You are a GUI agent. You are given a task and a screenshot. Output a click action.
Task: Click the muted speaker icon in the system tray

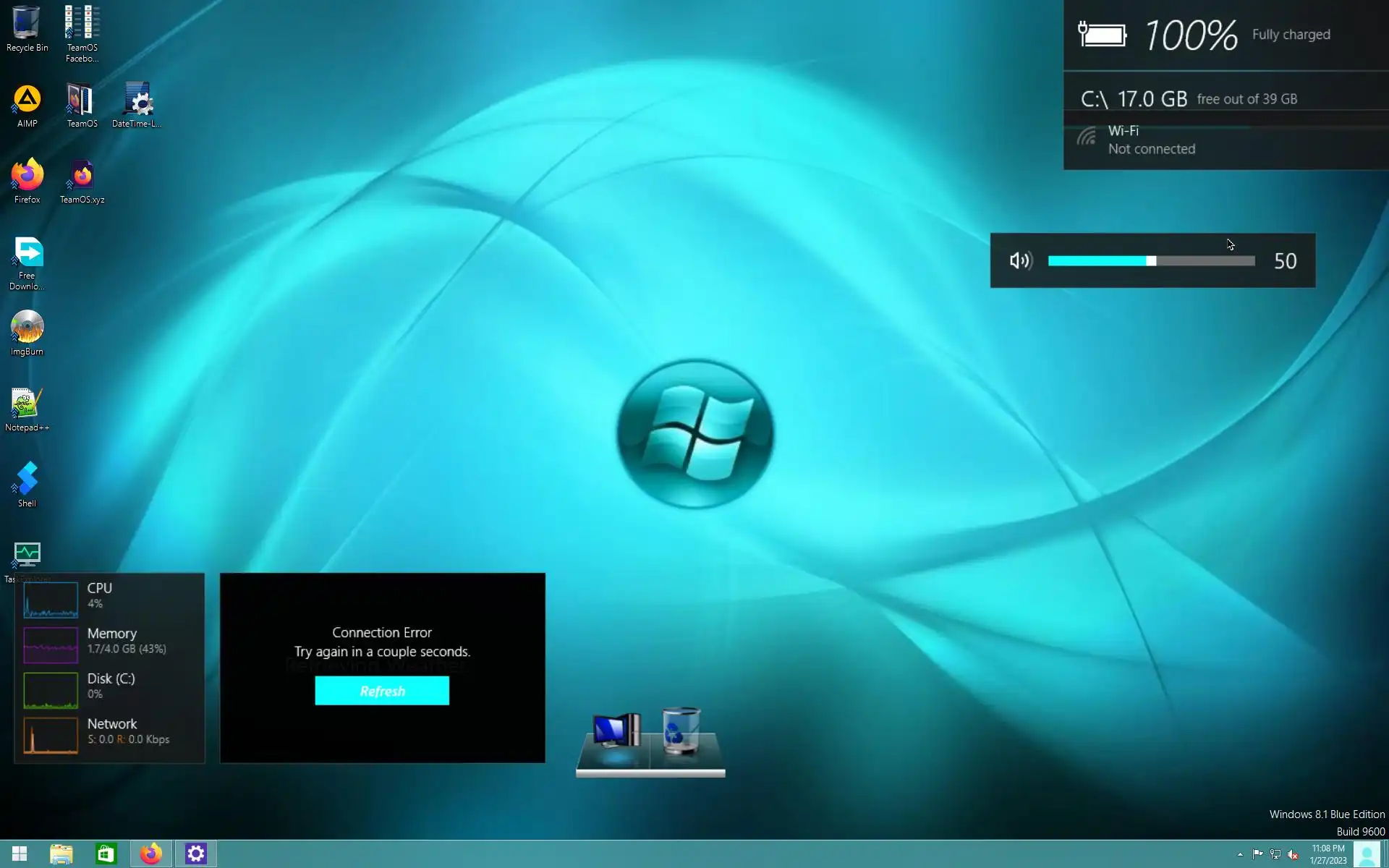[x=1293, y=854]
